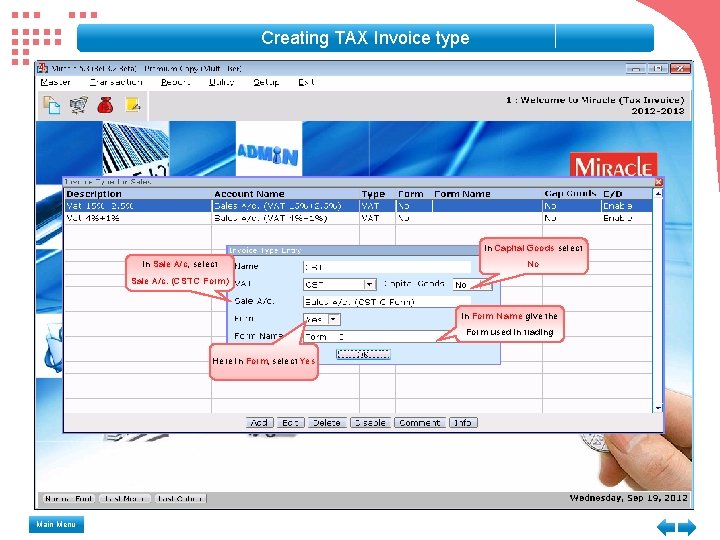Screen dimensions: 720x540
Task: Click the Edit button
Action: [x=291, y=422]
